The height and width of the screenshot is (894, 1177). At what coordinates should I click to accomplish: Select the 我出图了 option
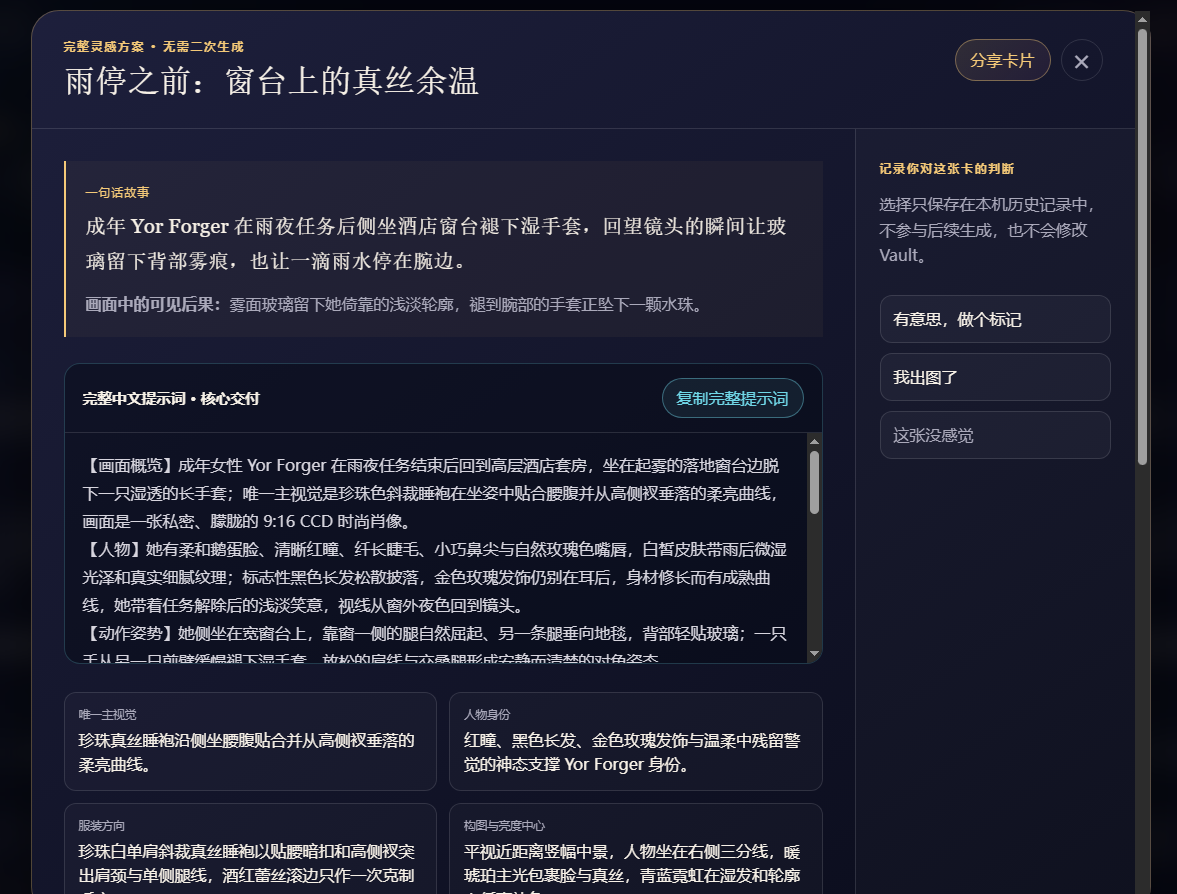click(995, 378)
